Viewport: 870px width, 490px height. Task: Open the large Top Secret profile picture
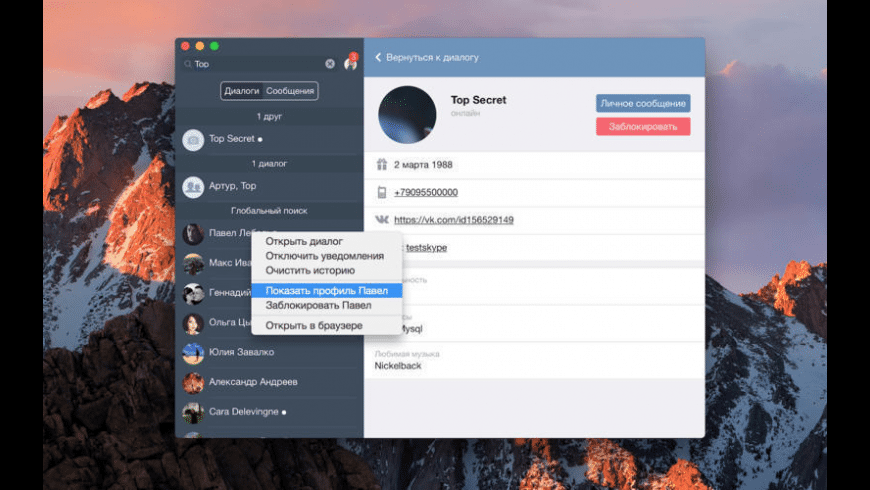coord(407,114)
